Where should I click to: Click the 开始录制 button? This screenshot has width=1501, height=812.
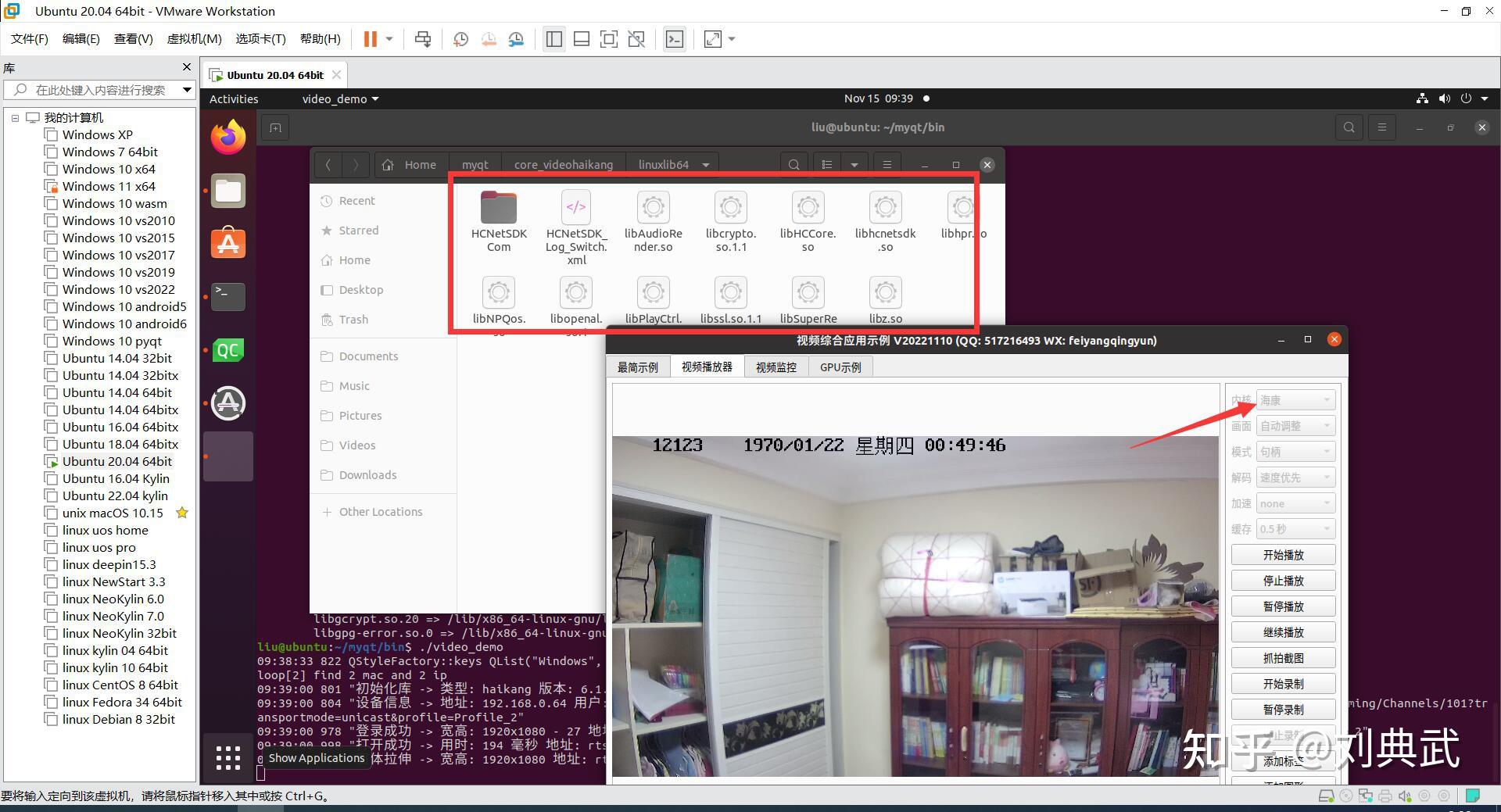[1283, 684]
